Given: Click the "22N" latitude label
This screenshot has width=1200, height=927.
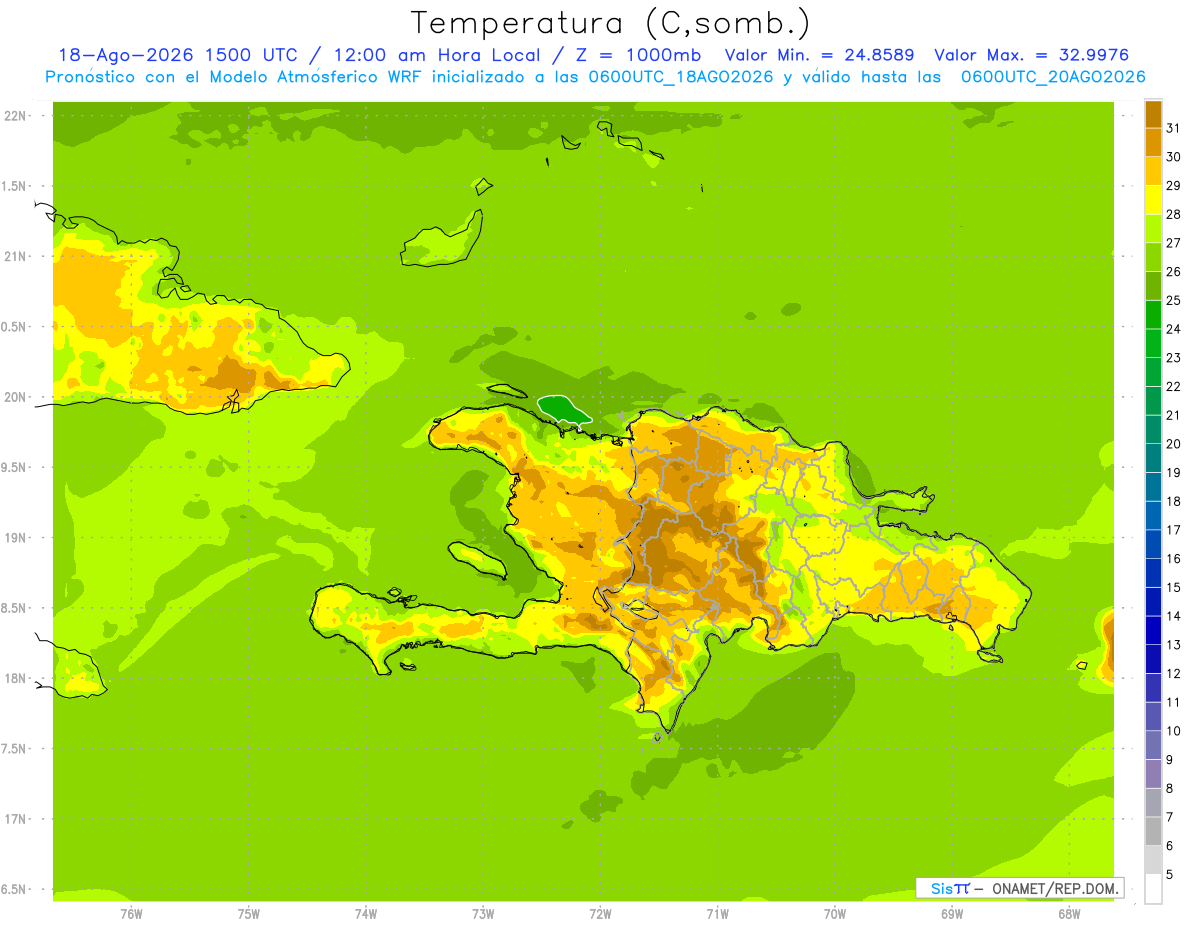Looking at the screenshot, I should tap(17, 116).
